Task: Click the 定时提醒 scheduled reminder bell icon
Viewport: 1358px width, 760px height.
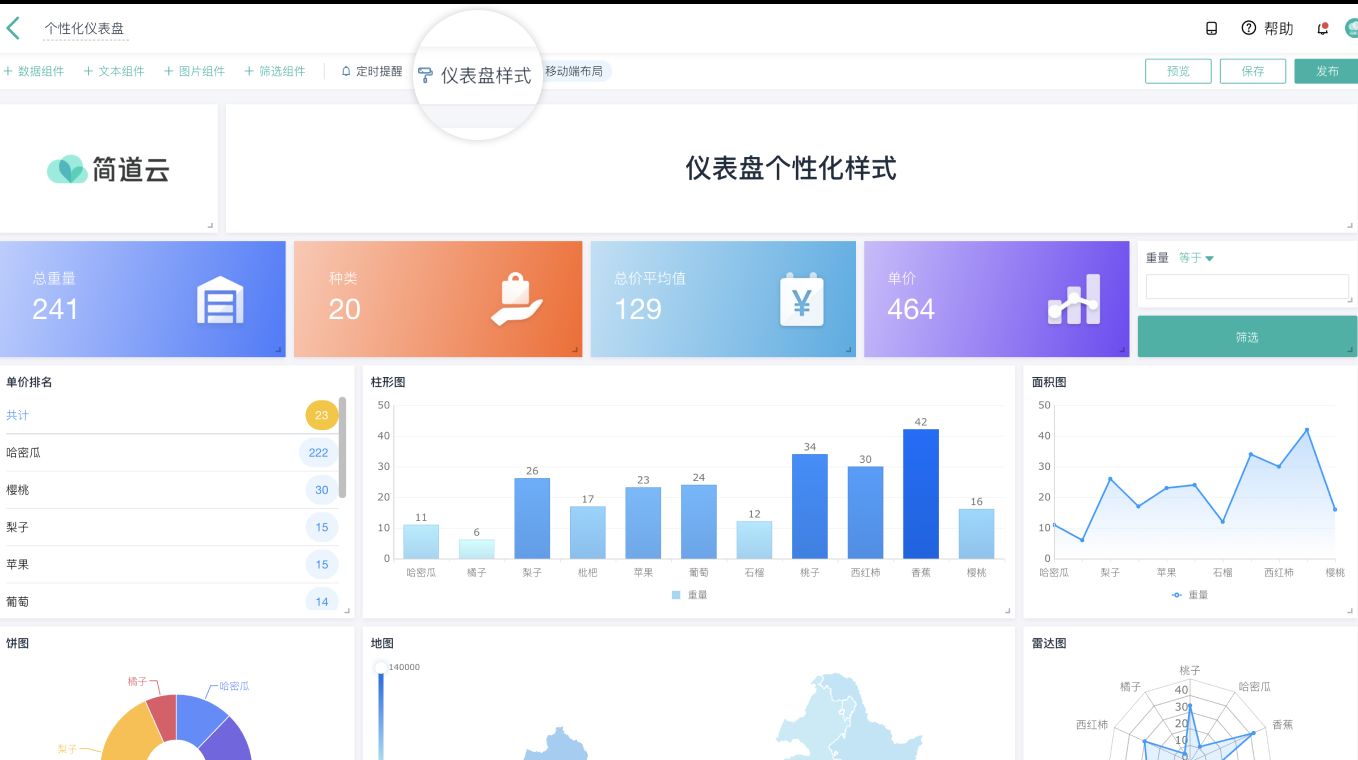Action: pos(344,71)
